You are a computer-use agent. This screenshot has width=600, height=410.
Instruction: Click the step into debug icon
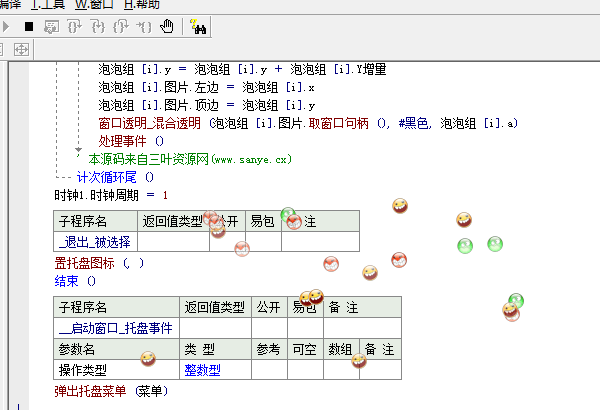(98, 25)
